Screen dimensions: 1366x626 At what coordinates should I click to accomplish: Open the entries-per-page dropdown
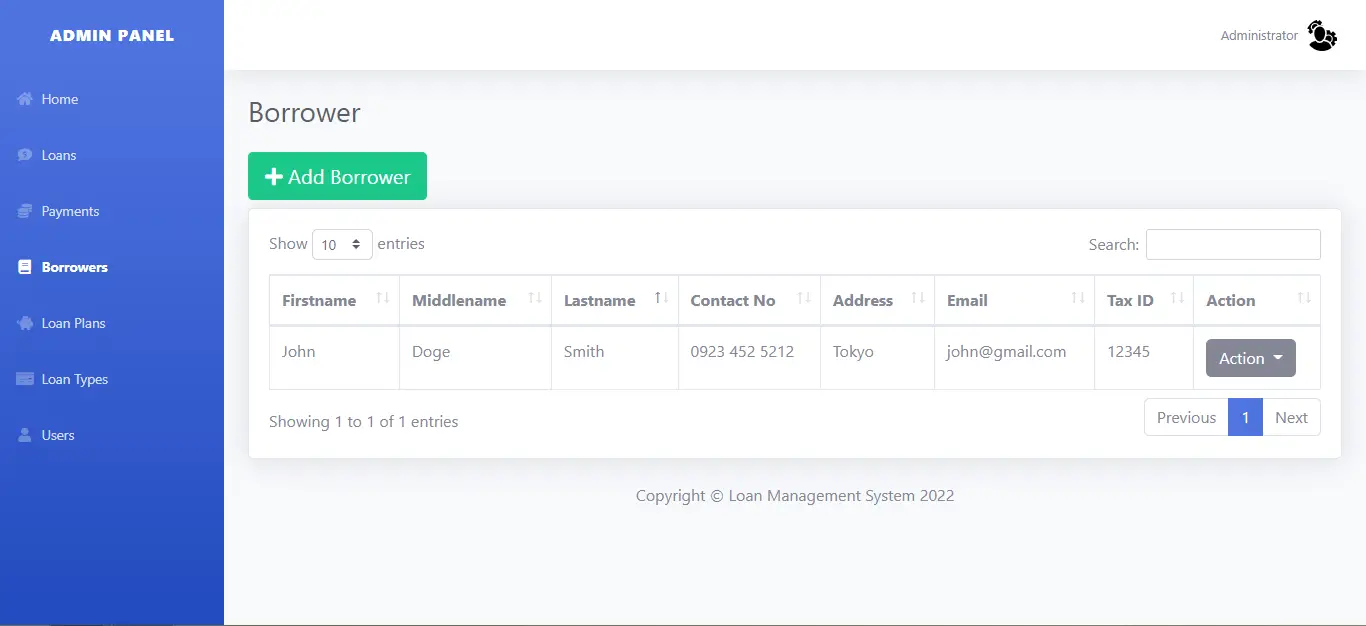pos(342,244)
